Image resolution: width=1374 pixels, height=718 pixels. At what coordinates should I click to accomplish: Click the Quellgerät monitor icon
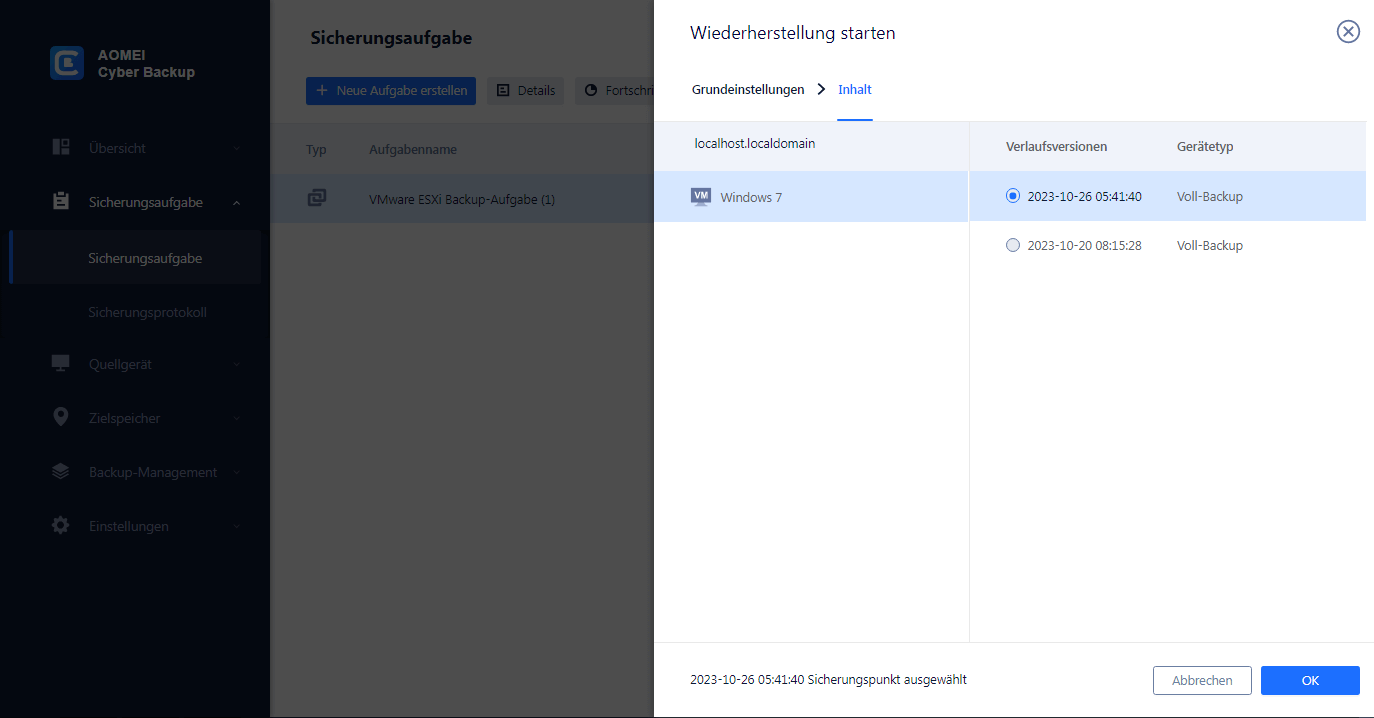click(x=61, y=363)
